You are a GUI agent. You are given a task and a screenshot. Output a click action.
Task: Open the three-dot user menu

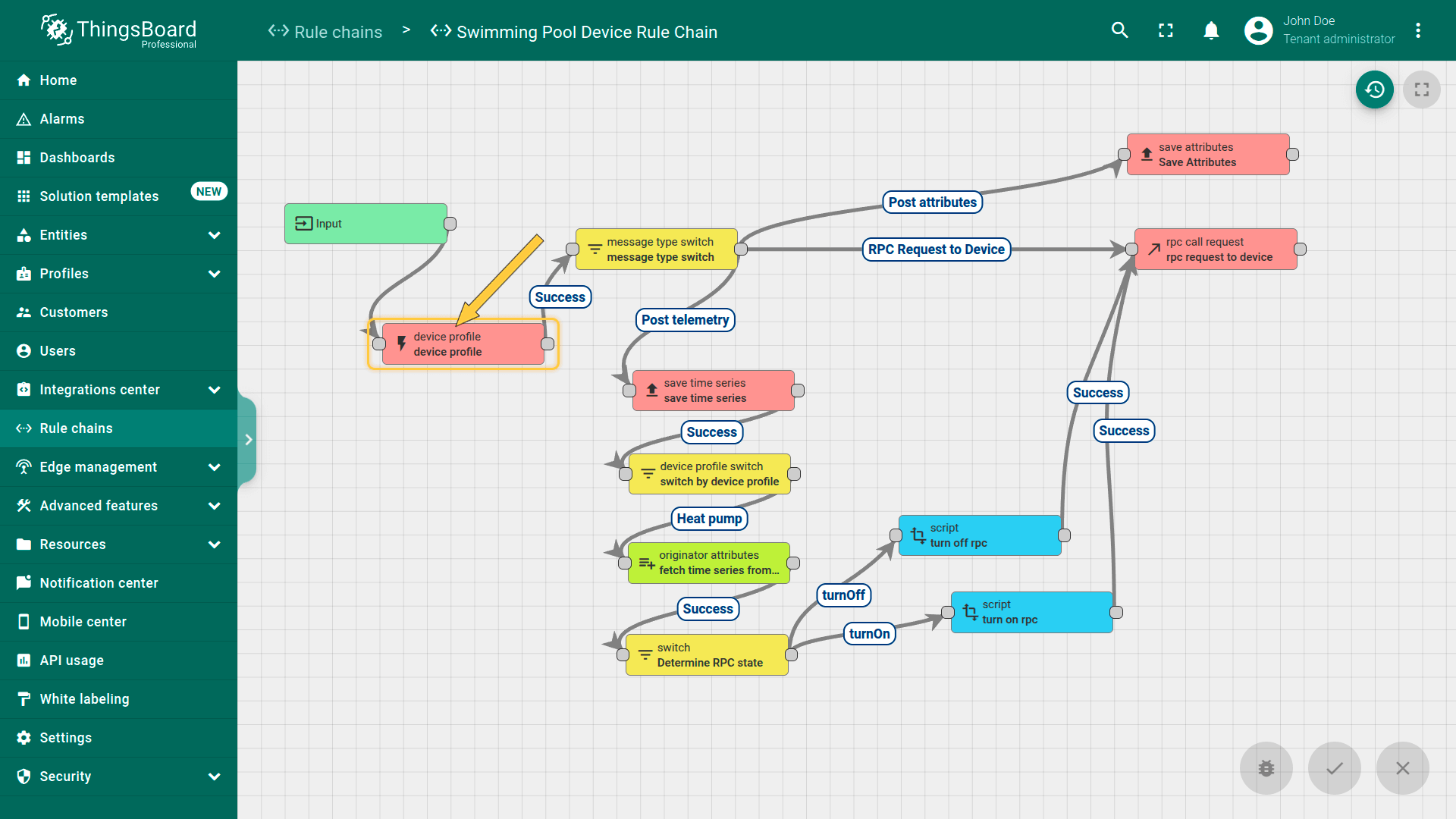1417,30
